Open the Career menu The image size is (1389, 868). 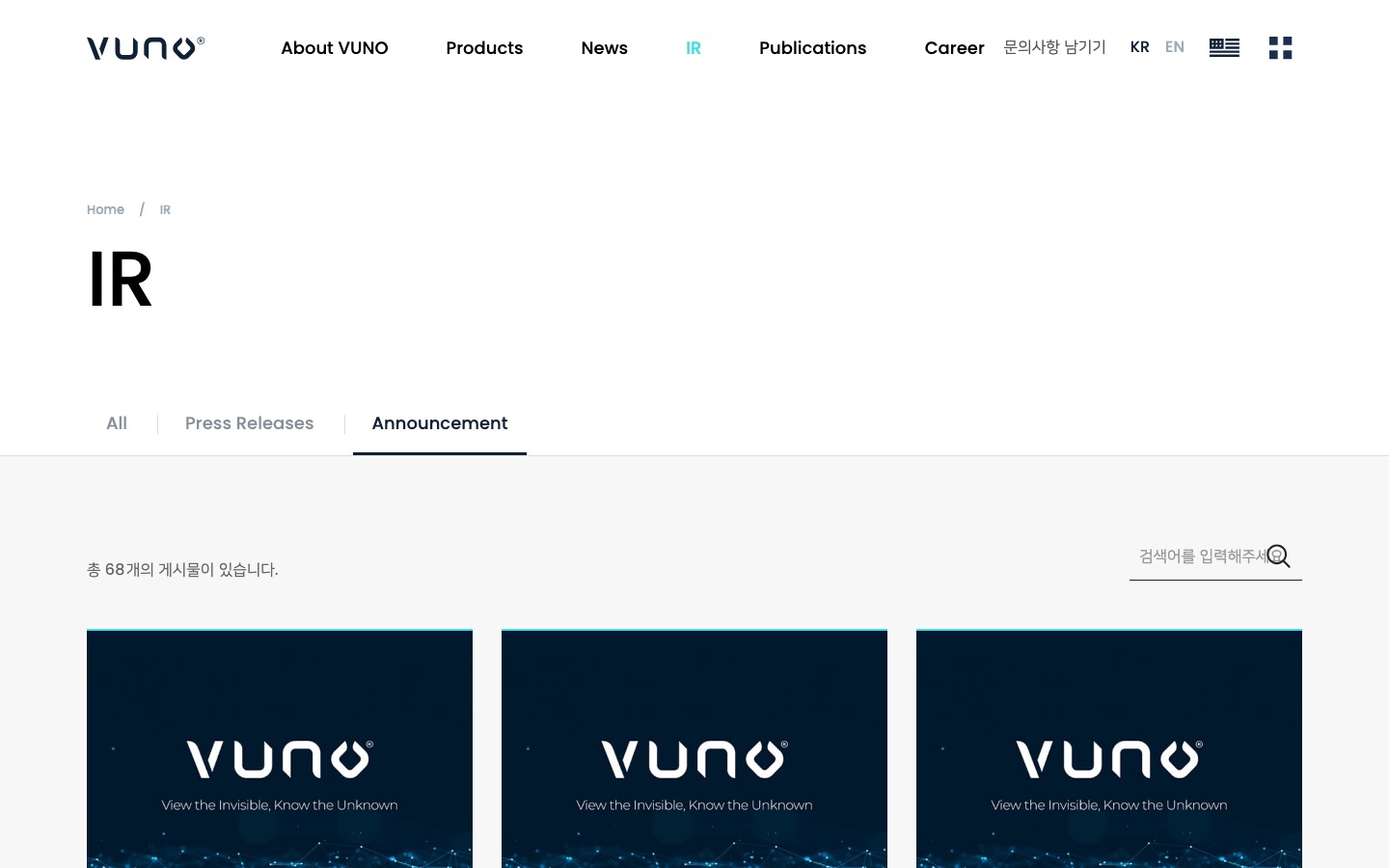click(x=955, y=48)
